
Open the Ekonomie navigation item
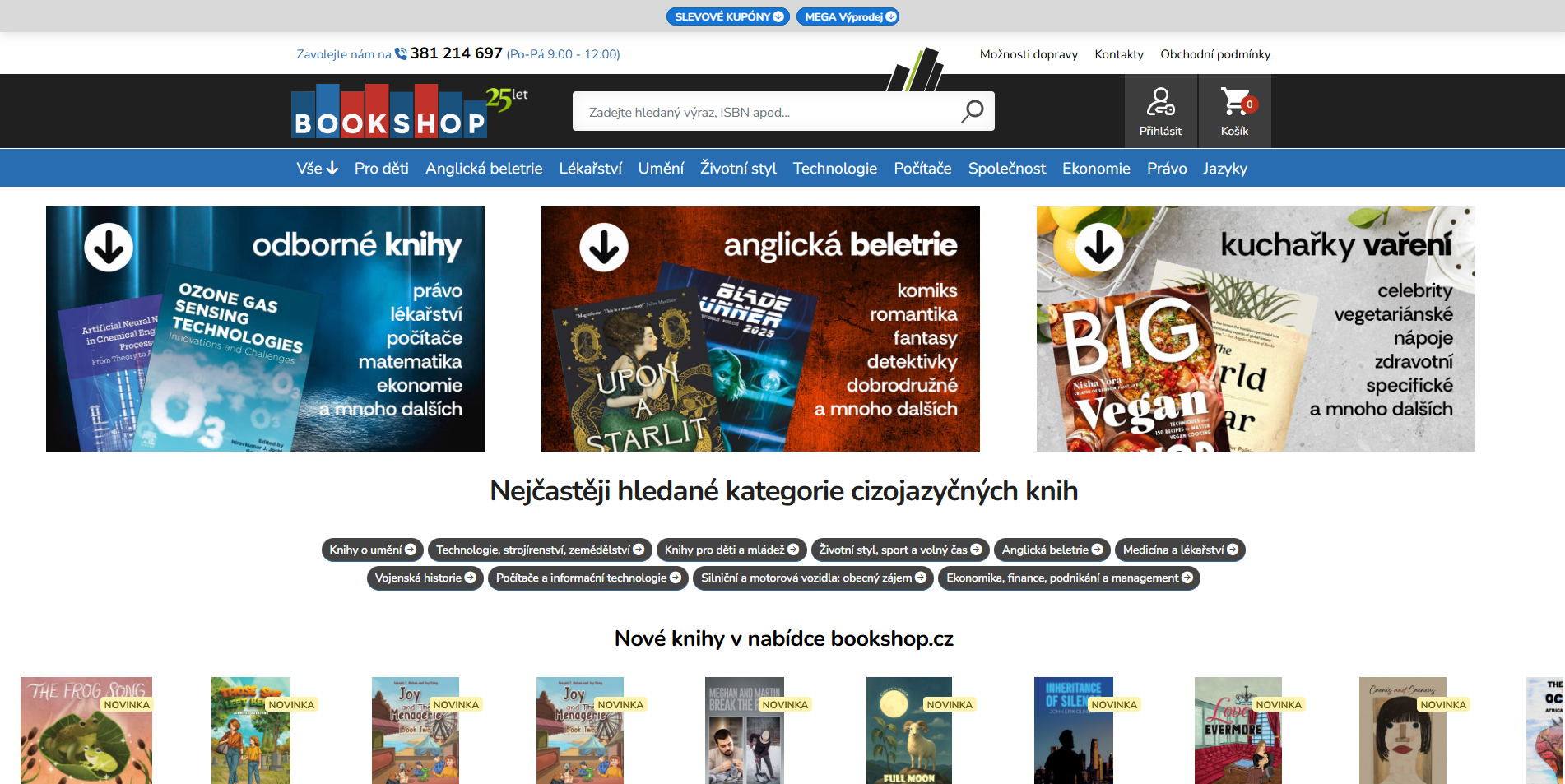pyautogui.click(x=1095, y=168)
